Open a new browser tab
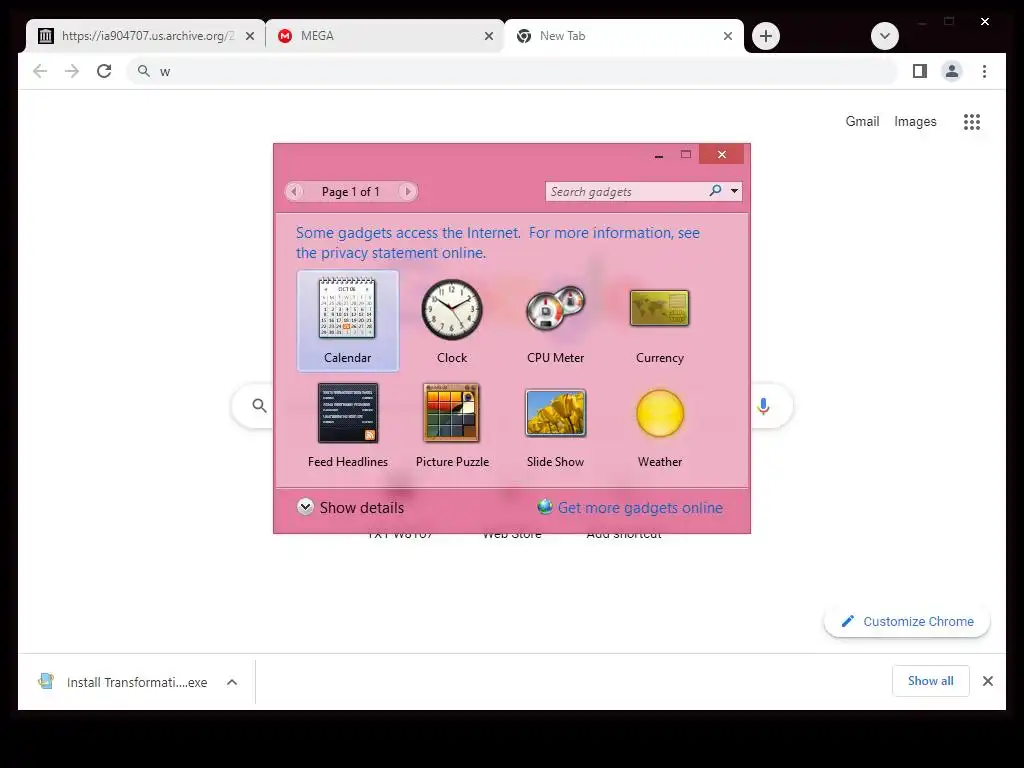Image resolution: width=1024 pixels, height=768 pixels. pyautogui.click(x=766, y=36)
